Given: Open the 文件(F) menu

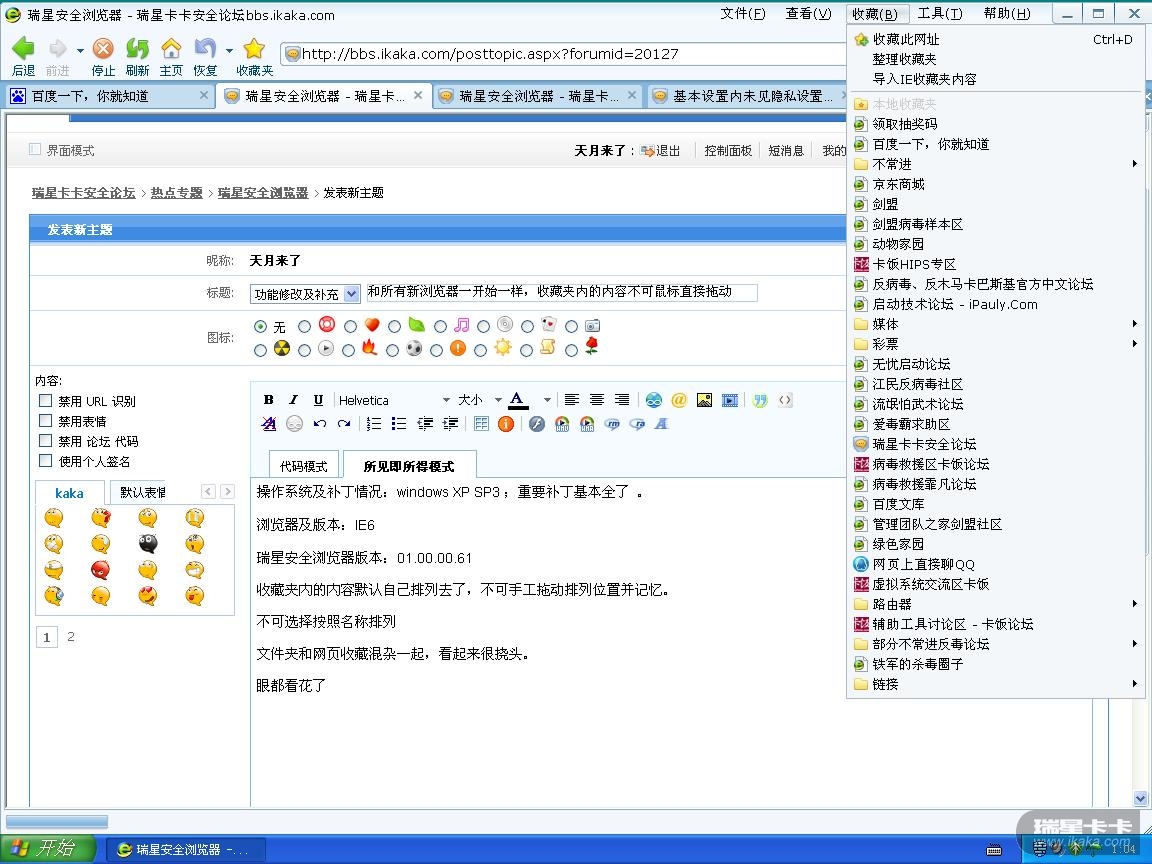Looking at the screenshot, I should (742, 13).
